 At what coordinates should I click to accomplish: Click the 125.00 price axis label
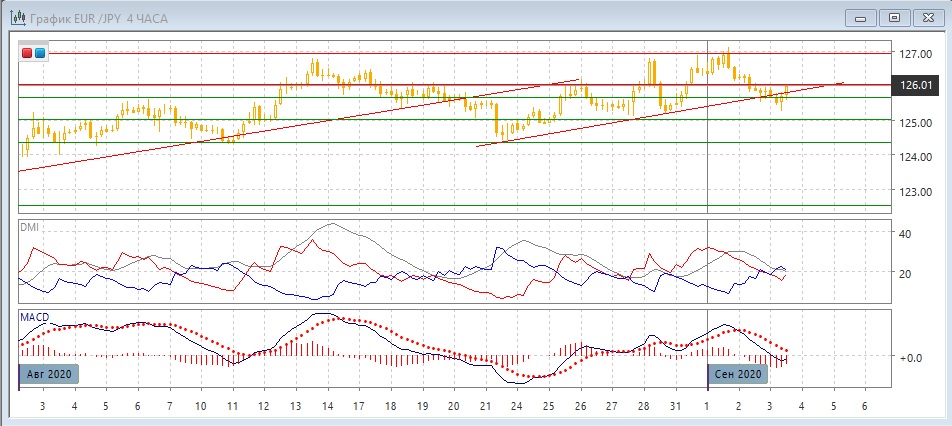click(x=914, y=123)
